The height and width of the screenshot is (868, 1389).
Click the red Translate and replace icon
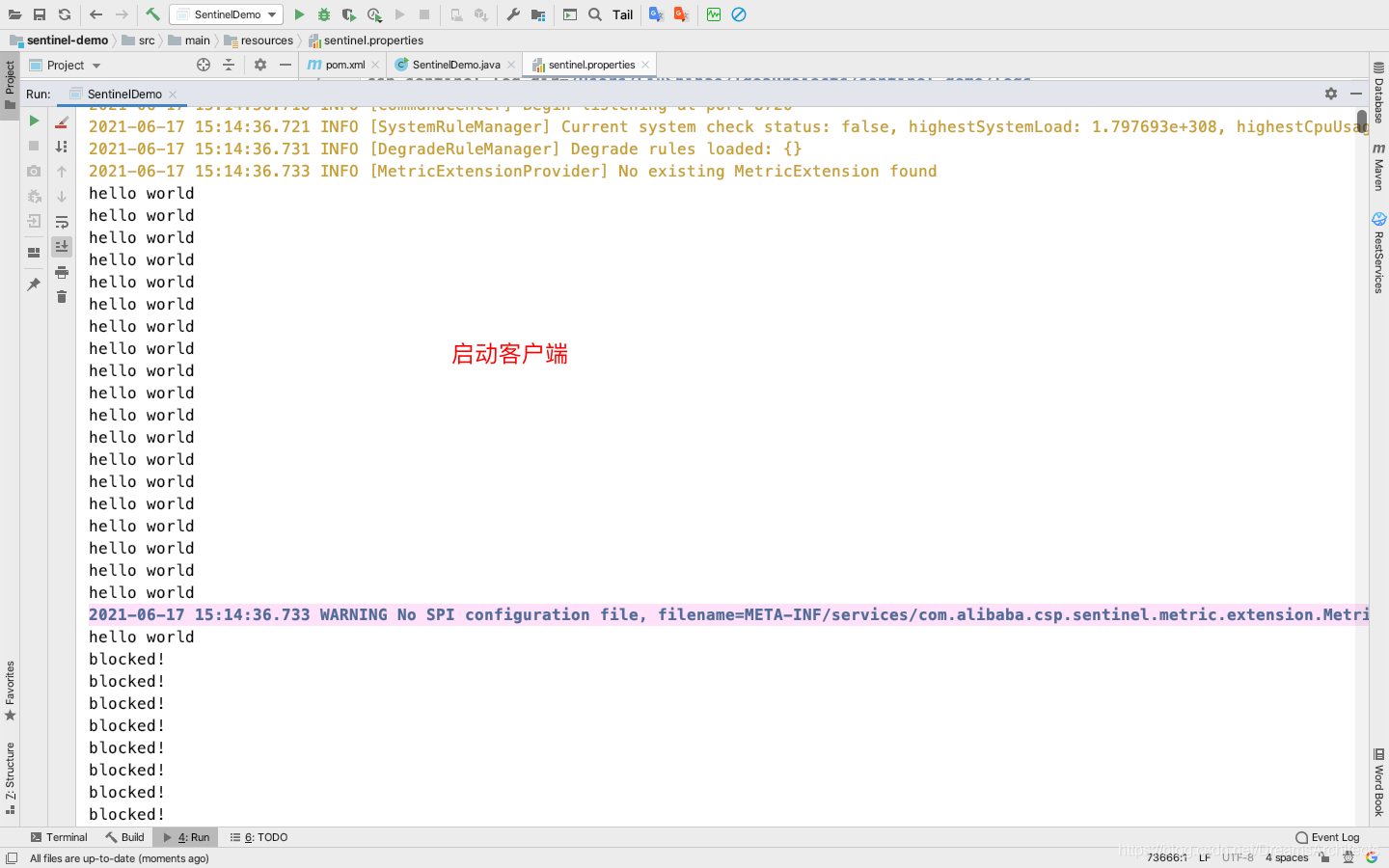pos(682,14)
